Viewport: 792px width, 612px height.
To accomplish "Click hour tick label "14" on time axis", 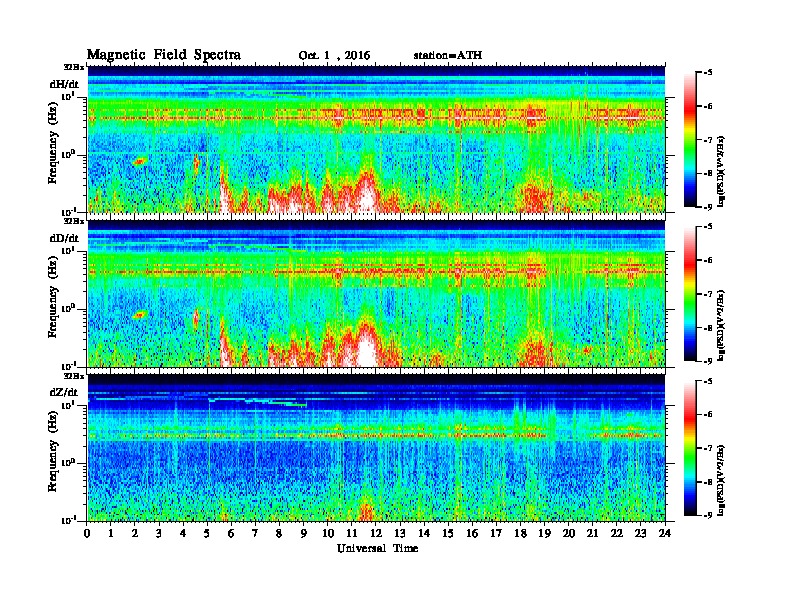I will pyautogui.click(x=424, y=534).
